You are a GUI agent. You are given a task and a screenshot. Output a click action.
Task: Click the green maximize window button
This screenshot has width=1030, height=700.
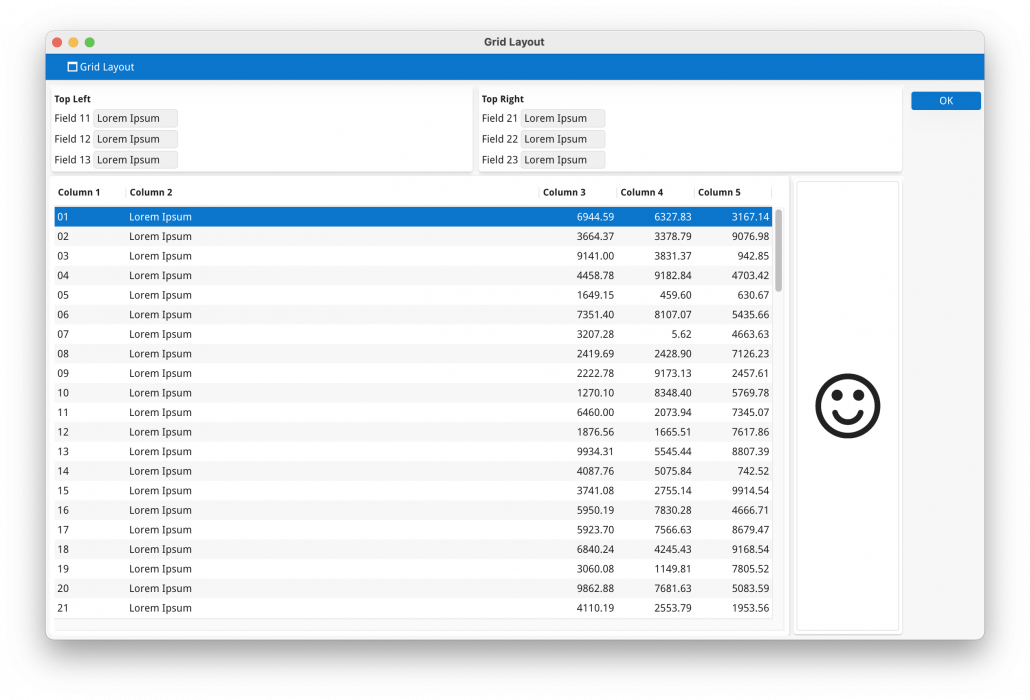(x=90, y=42)
